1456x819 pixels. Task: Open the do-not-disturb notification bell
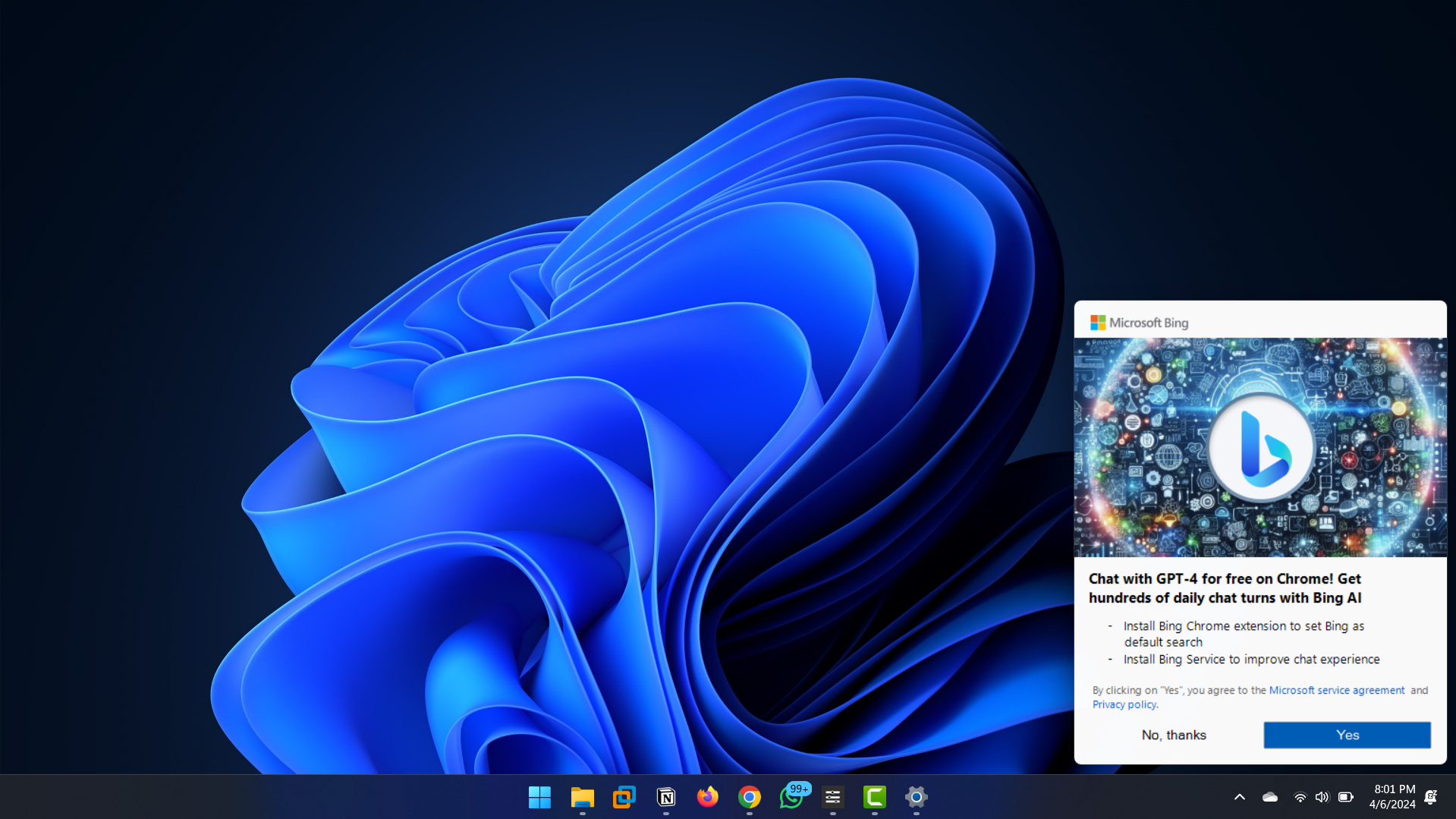[1430, 797]
